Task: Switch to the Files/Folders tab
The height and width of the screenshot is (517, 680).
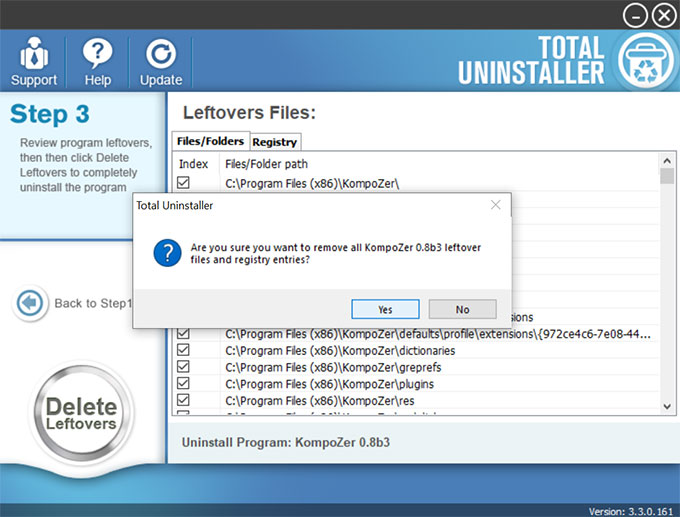Action: pos(210,141)
